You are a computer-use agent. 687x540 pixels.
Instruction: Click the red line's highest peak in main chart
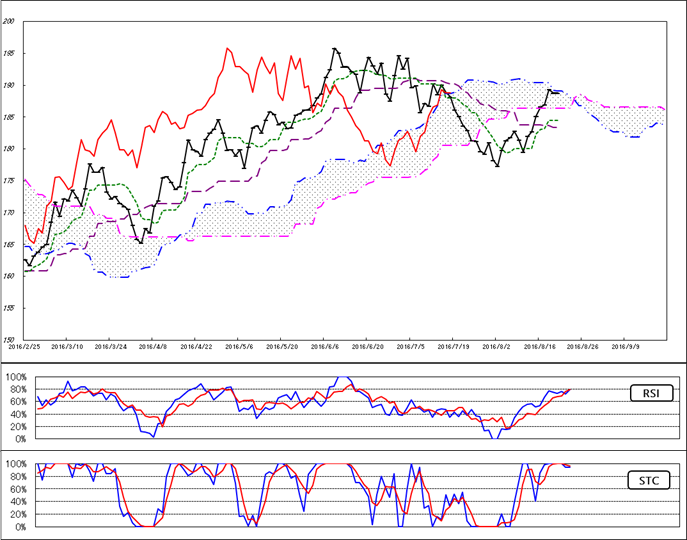tap(228, 48)
